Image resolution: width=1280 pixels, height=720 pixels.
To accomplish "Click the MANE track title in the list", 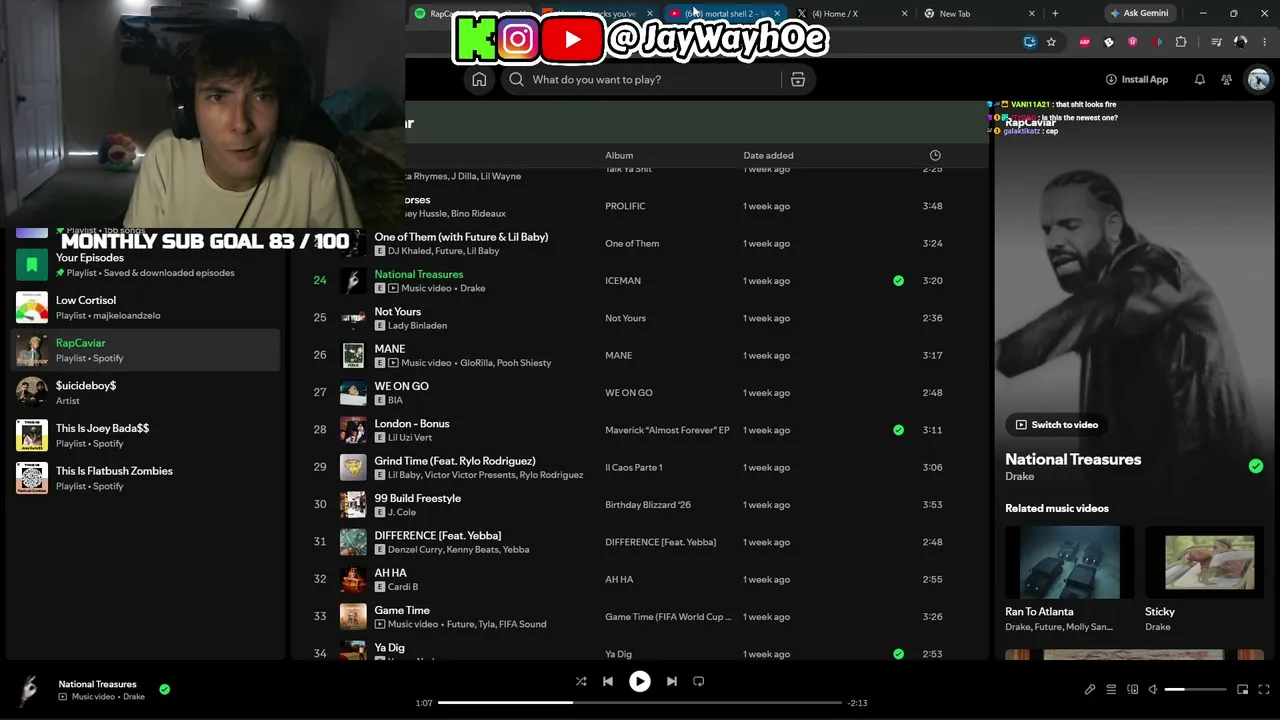I will pyautogui.click(x=390, y=349).
